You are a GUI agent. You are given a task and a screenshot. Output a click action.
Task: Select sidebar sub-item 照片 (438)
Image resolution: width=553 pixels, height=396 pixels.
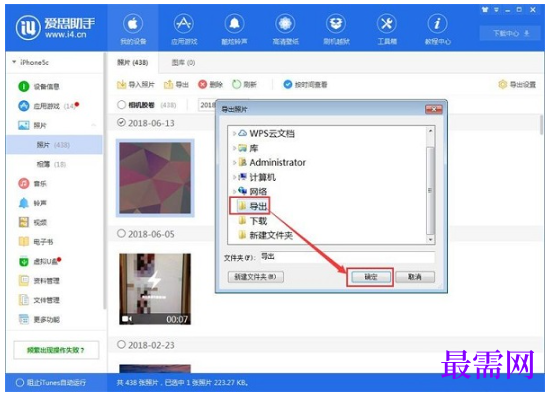coord(54,145)
